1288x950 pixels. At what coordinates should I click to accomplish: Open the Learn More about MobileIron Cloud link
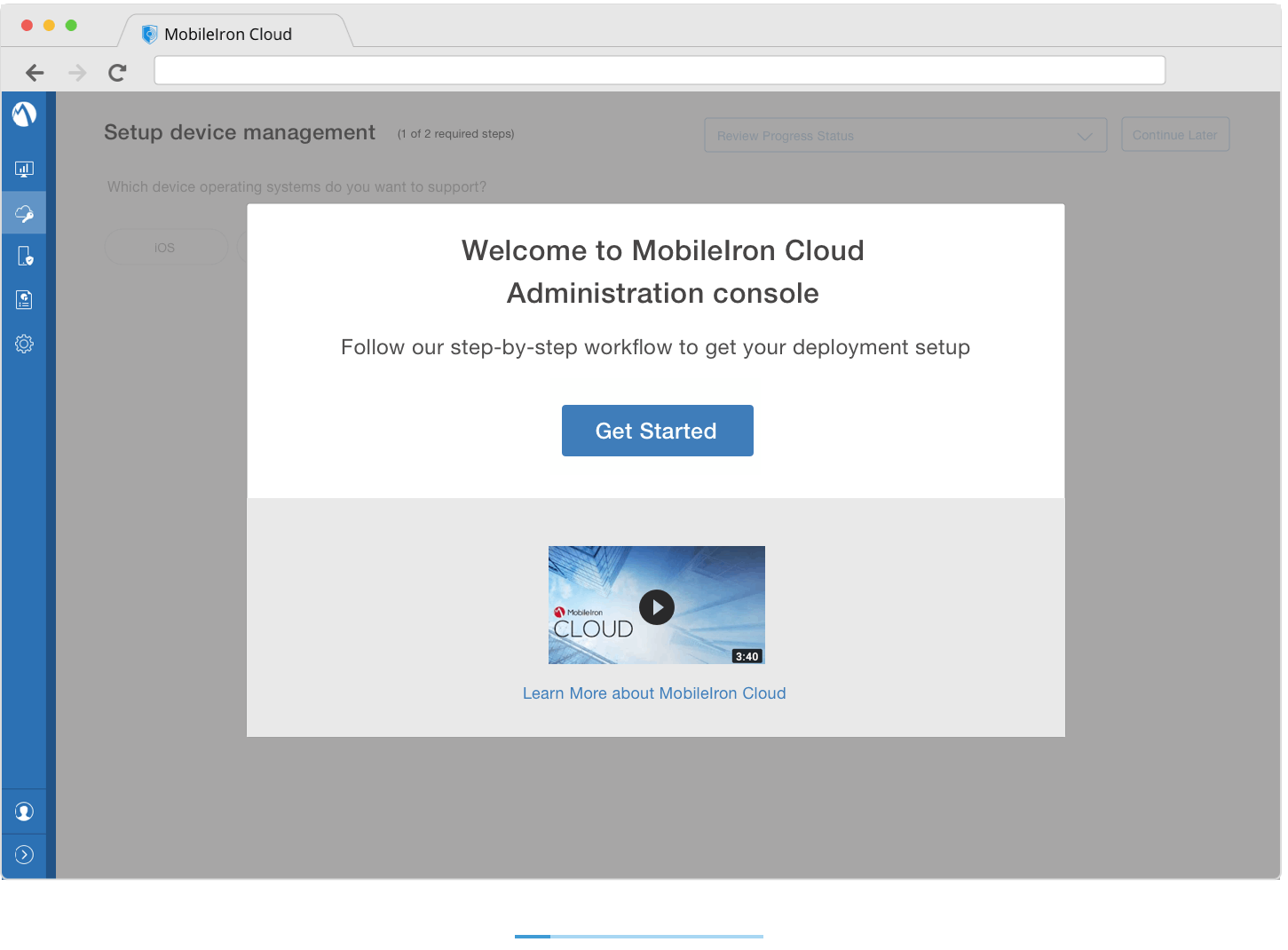[x=654, y=693]
